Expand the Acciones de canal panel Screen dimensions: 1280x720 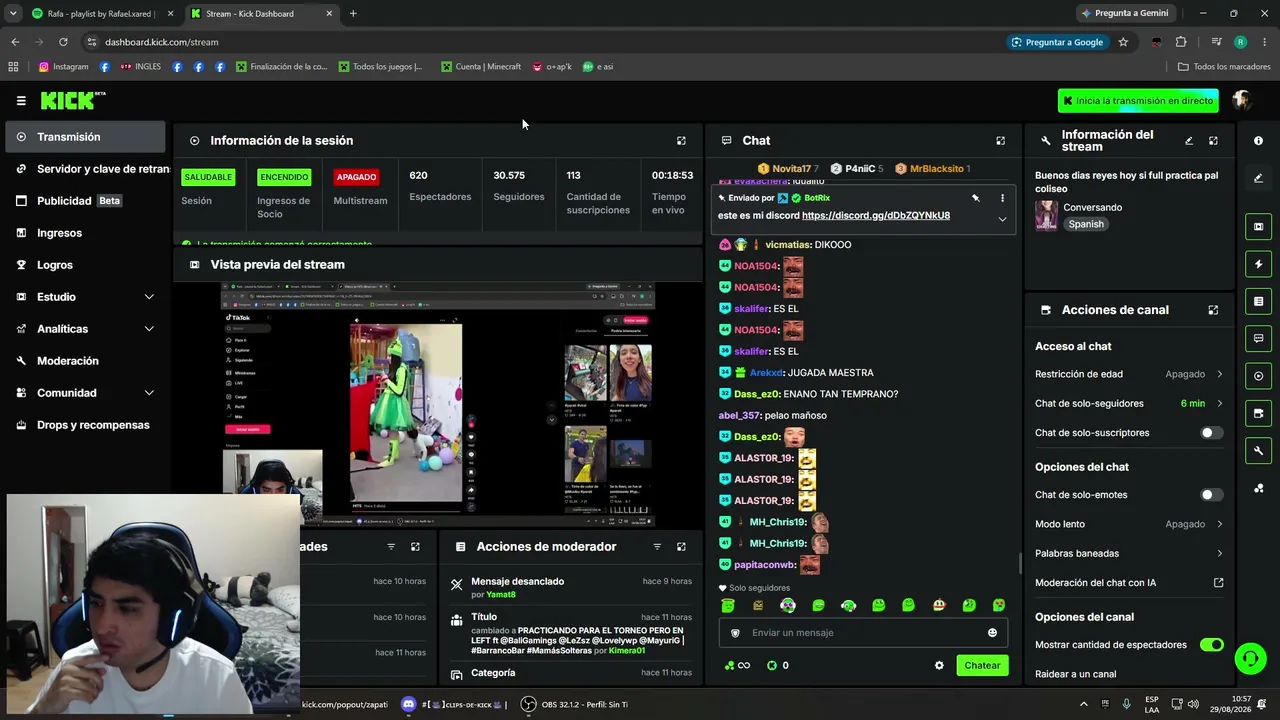[x=1213, y=310]
